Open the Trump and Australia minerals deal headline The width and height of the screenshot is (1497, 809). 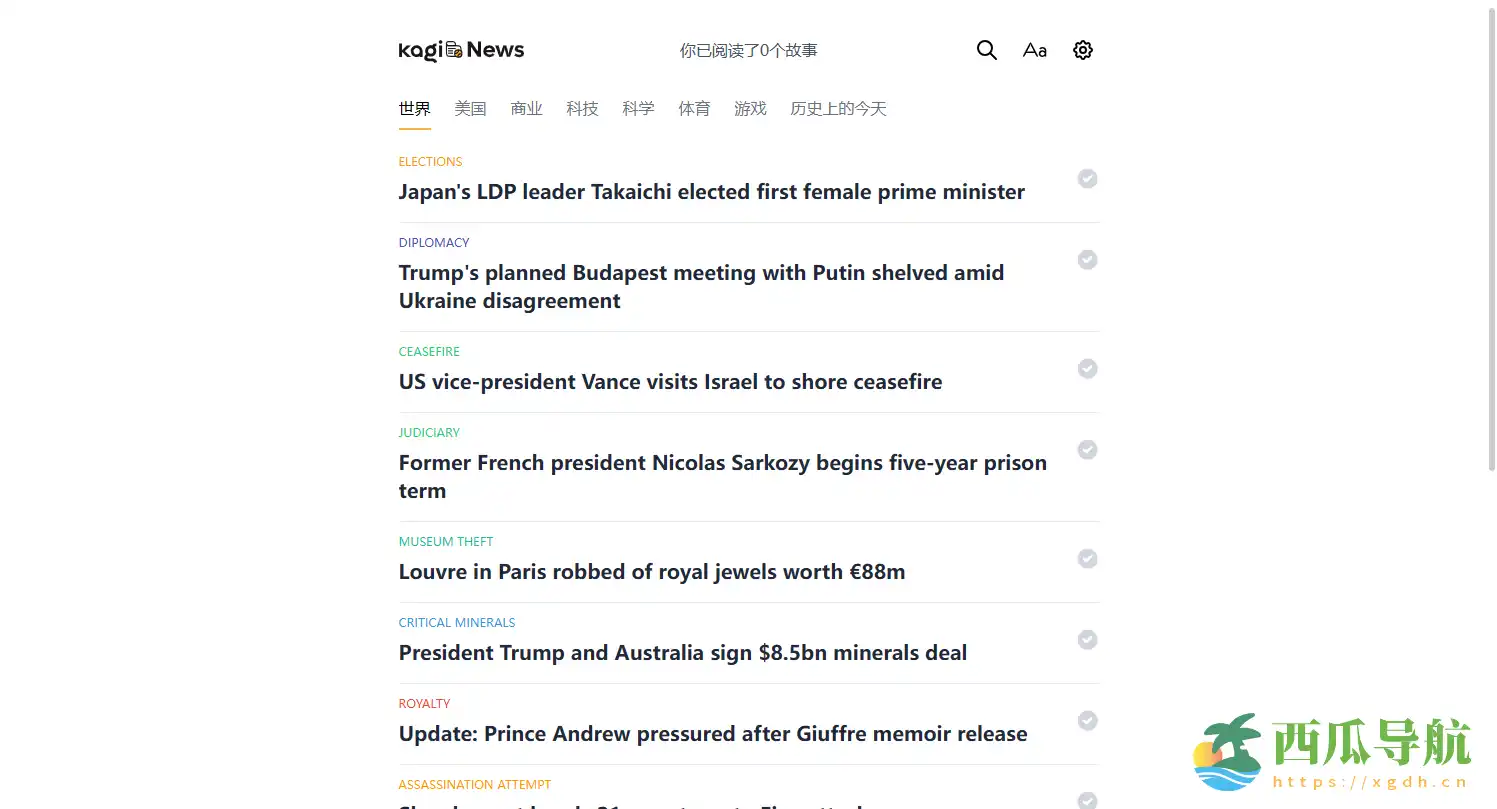click(682, 653)
